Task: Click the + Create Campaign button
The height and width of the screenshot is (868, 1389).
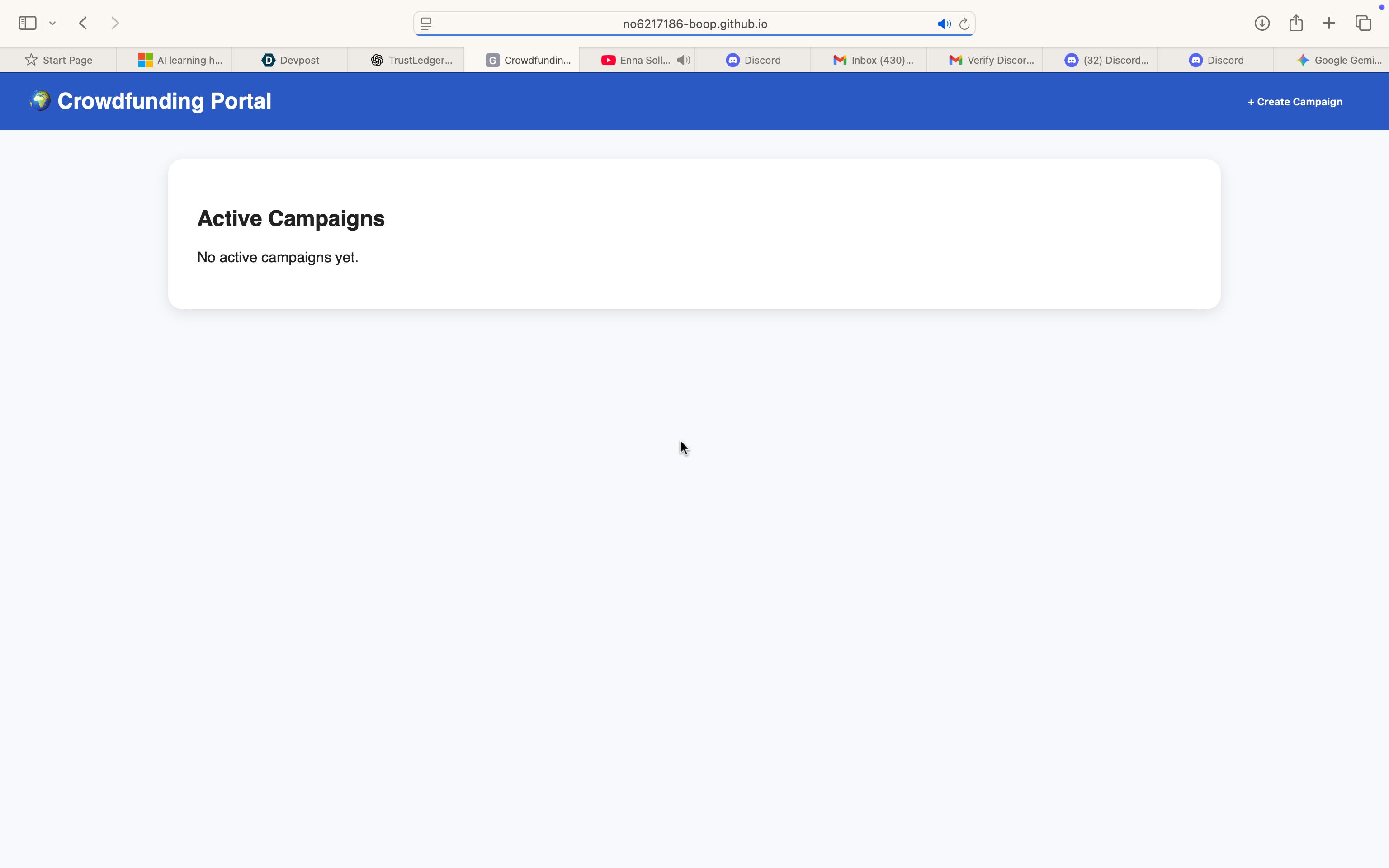Action: point(1295,102)
